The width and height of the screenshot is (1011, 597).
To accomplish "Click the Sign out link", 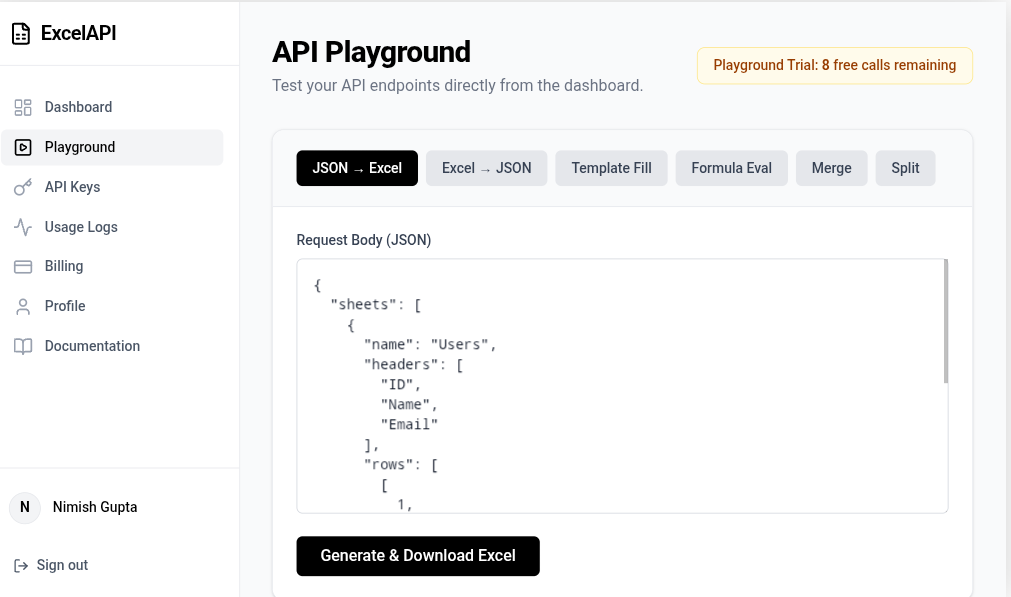I will 51,565.
